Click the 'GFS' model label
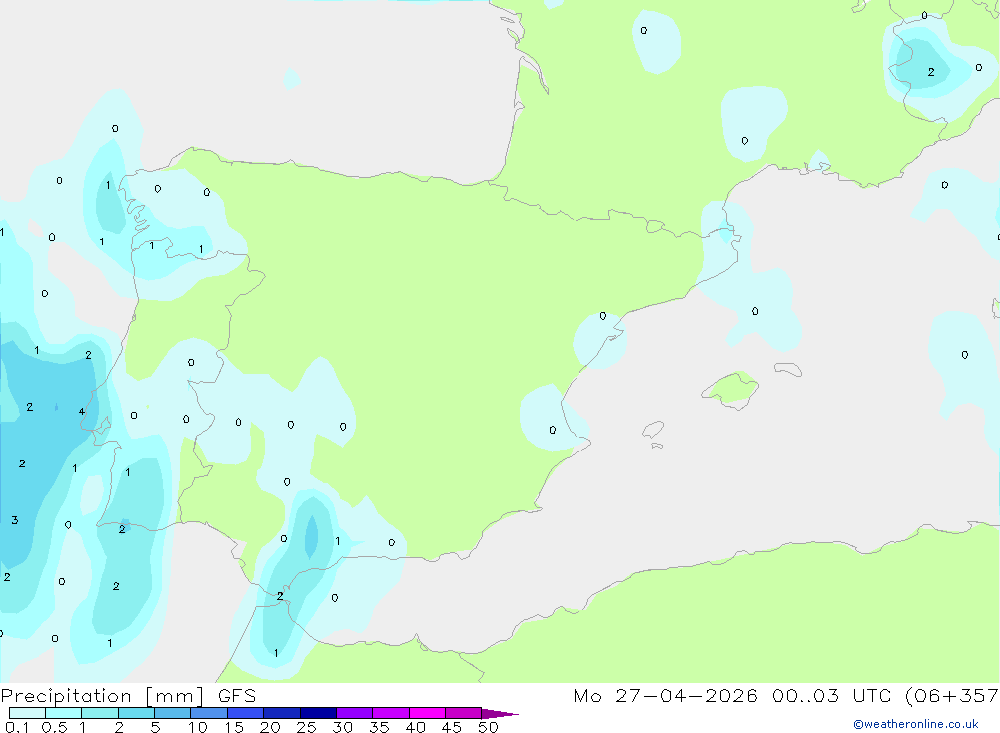Image resolution: width=1000 pixels, height=733 pixels. pyautogui.click(x=237, y=696)
